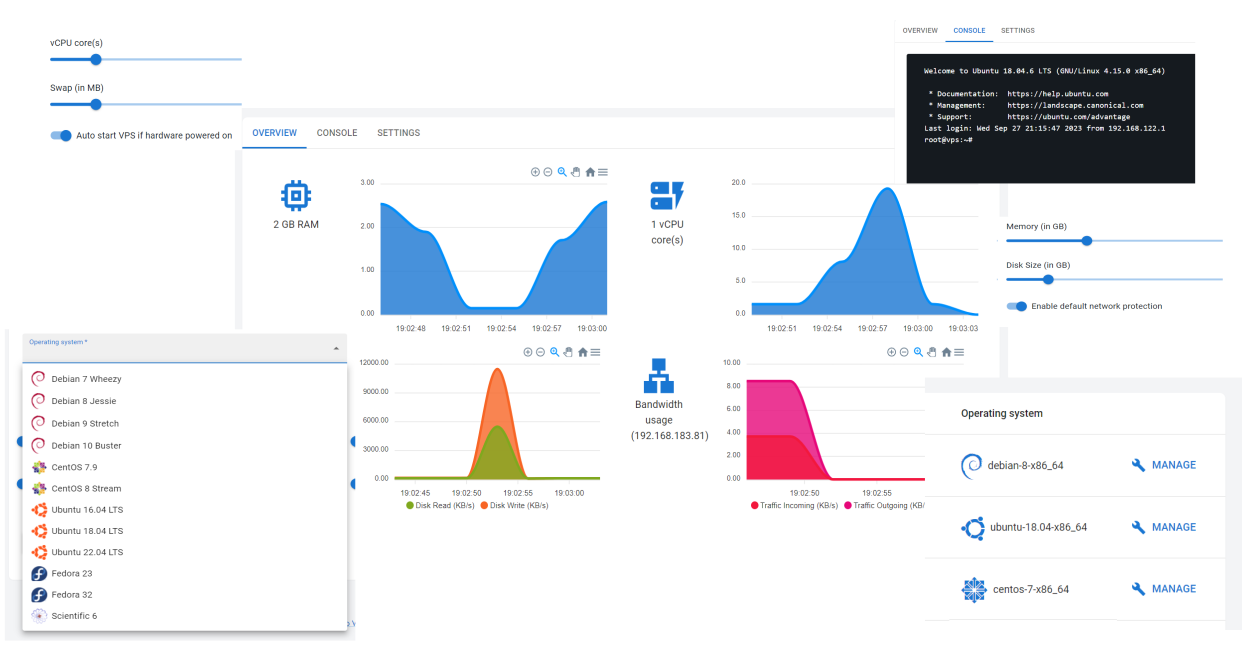Toggle Auto start VPS if hardware powered on
Viewport: 1242px width, 654px height.
coord(62,135)
